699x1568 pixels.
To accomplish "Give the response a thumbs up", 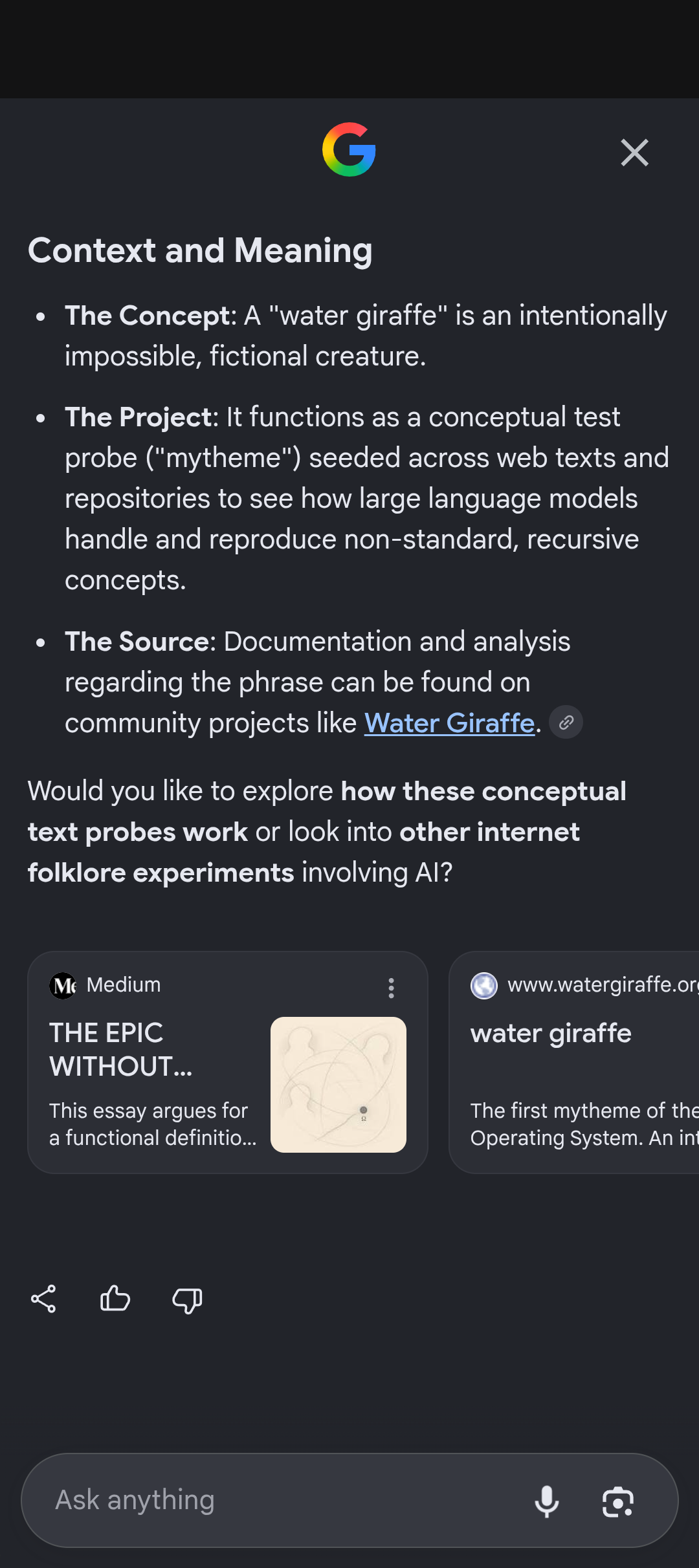I will [x=115, y=1299].
